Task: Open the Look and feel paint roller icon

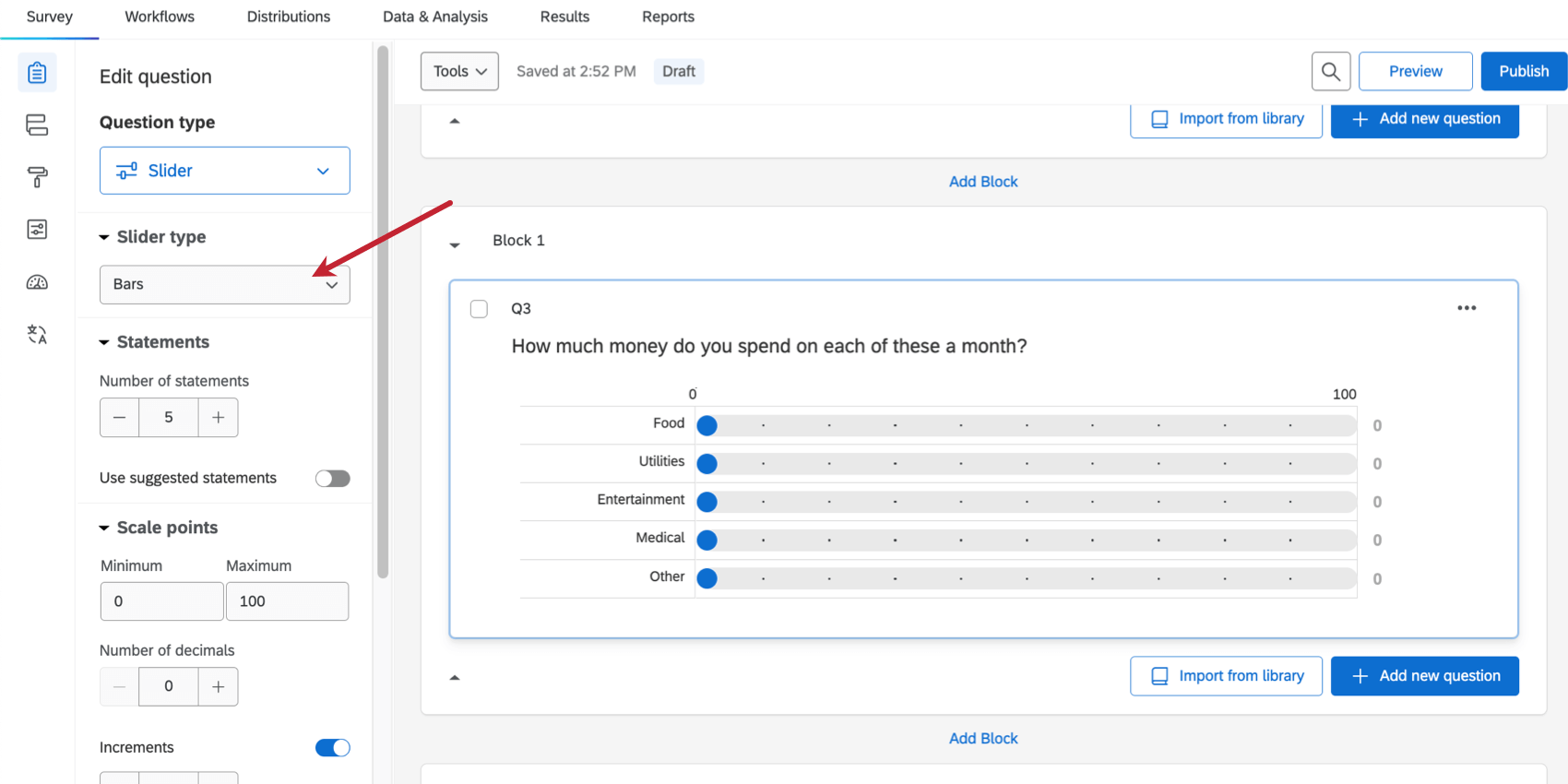Action: pos(37,177)
